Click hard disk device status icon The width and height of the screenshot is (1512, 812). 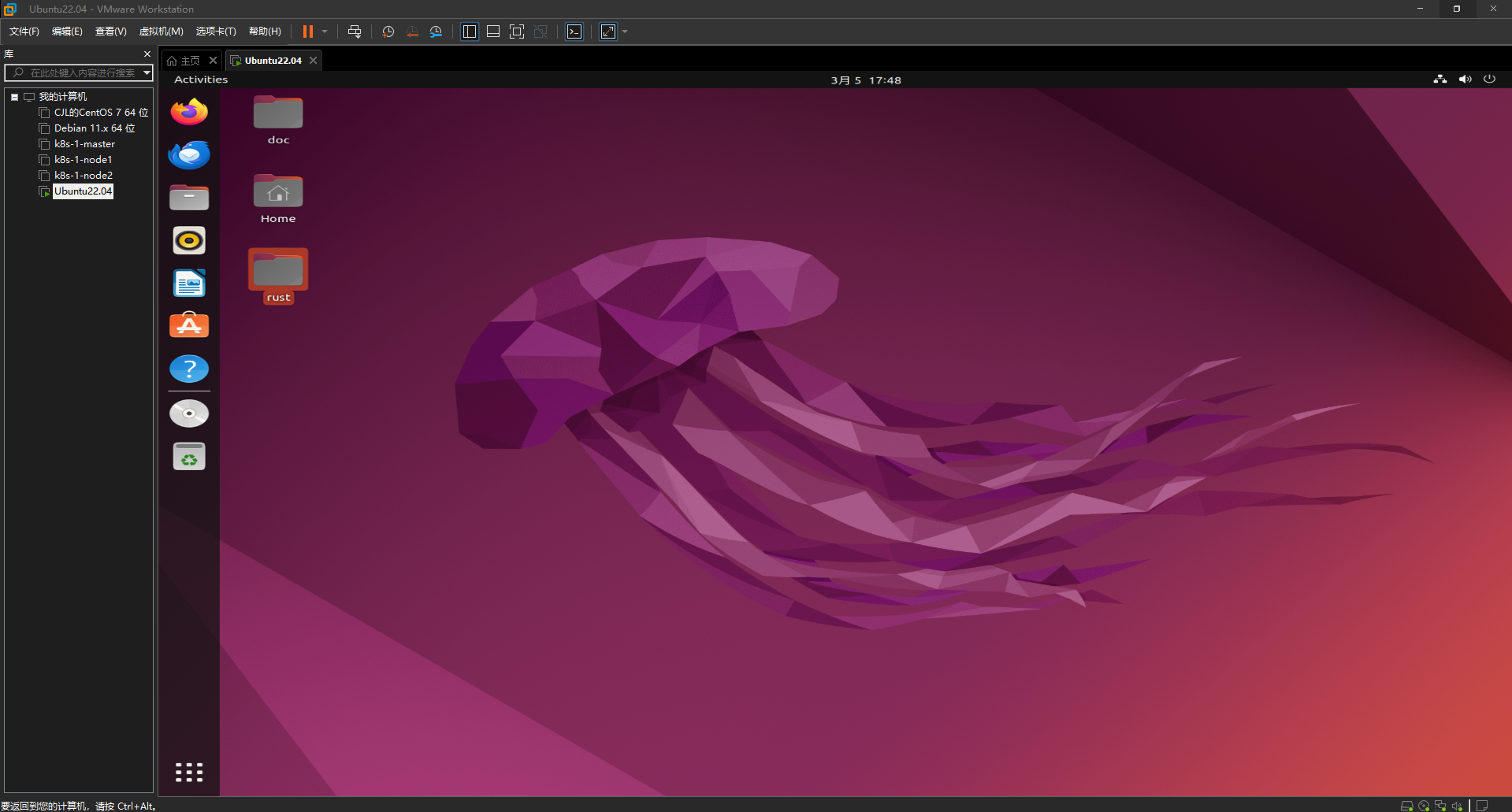1406,806
